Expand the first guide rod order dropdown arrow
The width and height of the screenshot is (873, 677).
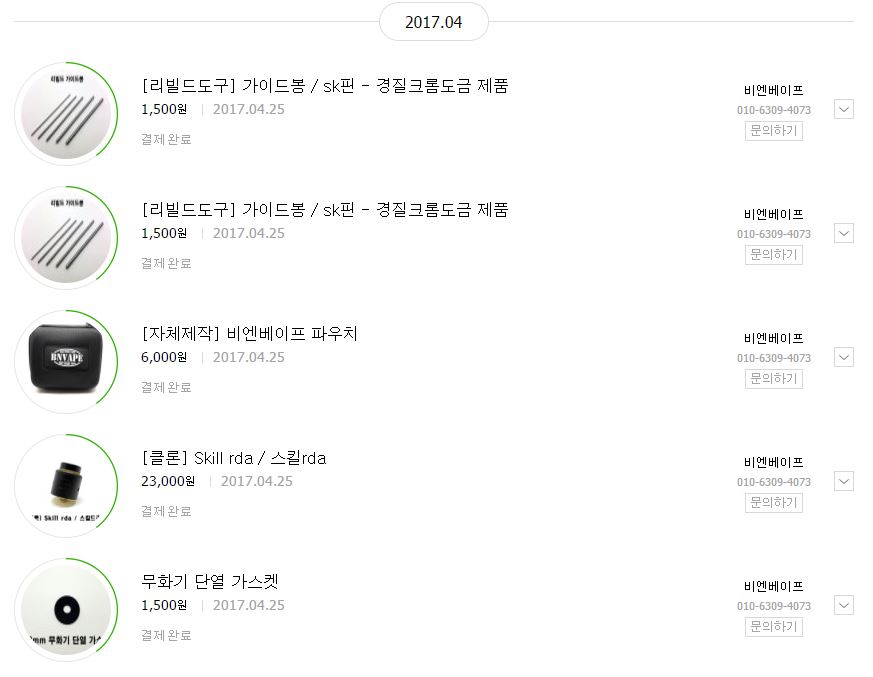(843, 109)
